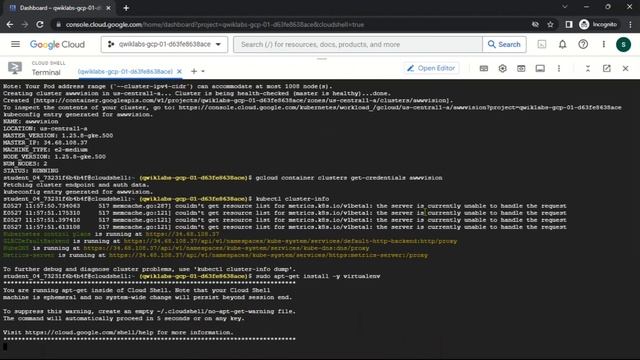Reload the current page
The width and height of the screenshot is (640, 360).
(x=40, y=24)
